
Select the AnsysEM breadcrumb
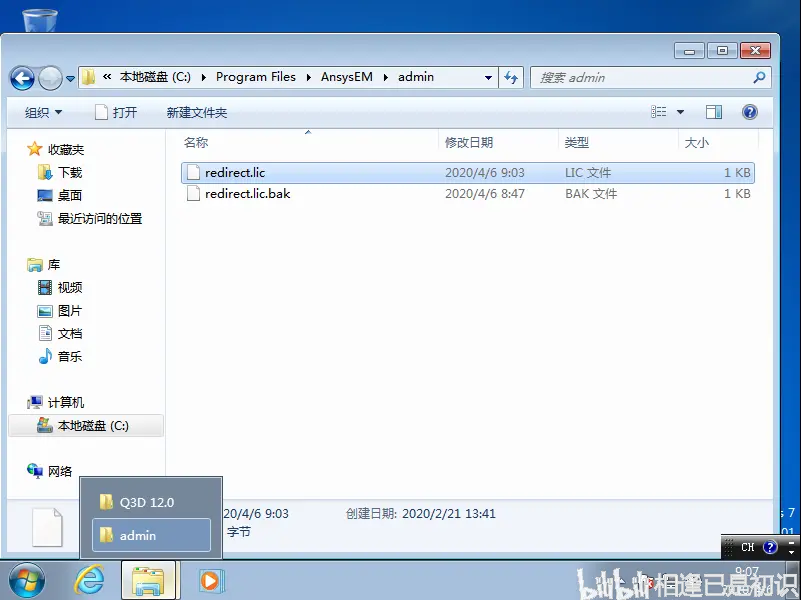347,77
